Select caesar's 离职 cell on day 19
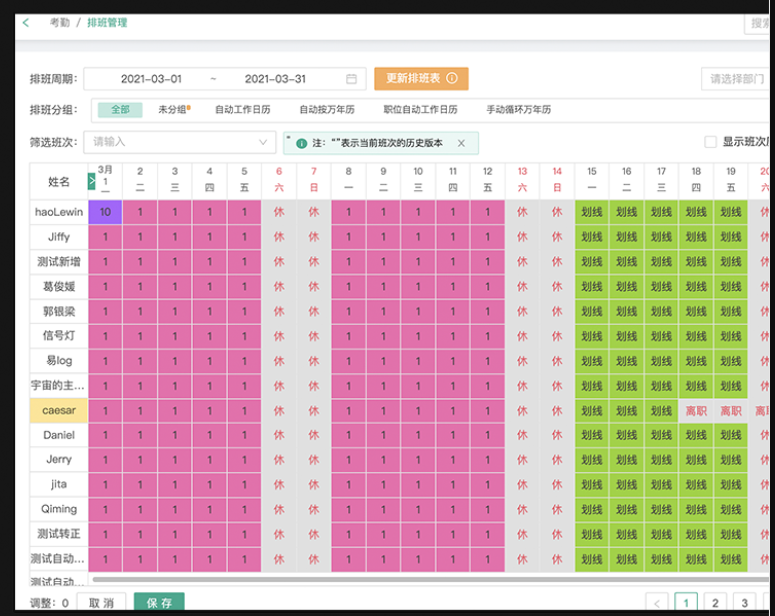775x616 pixels. (731, 411)
